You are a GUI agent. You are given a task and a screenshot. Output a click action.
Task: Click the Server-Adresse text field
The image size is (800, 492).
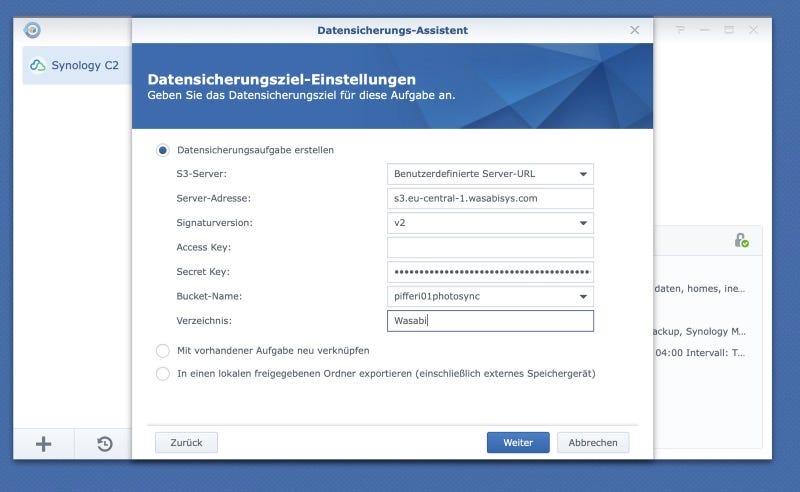coord(490,199)
